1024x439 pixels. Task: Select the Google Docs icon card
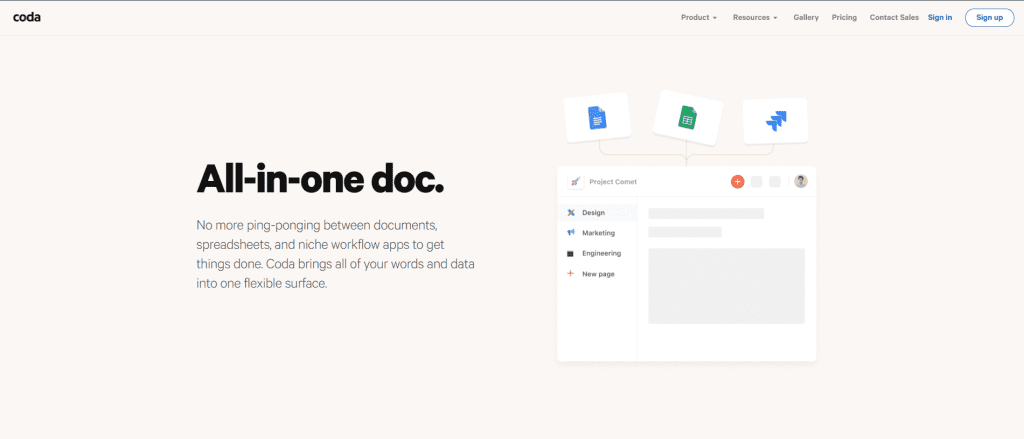(x=597, y=118)
